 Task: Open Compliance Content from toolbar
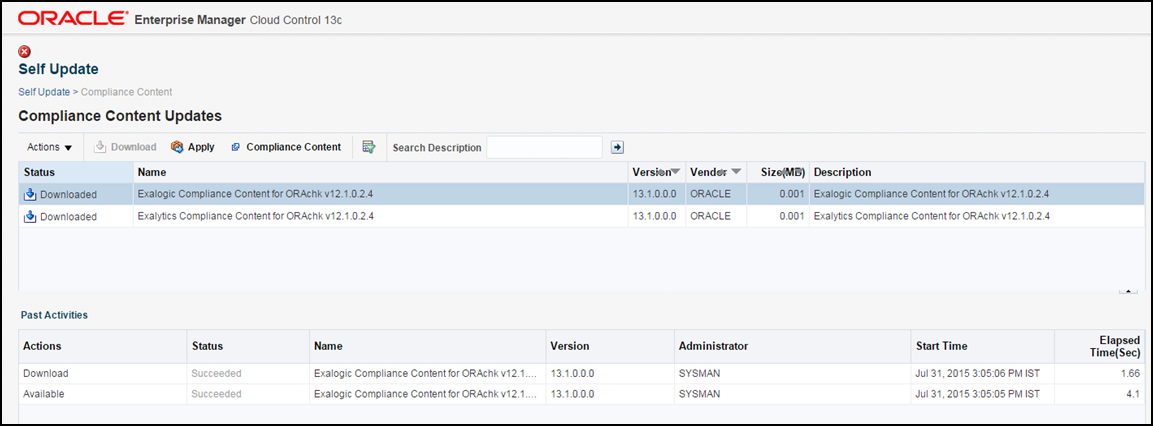[286, 147]
